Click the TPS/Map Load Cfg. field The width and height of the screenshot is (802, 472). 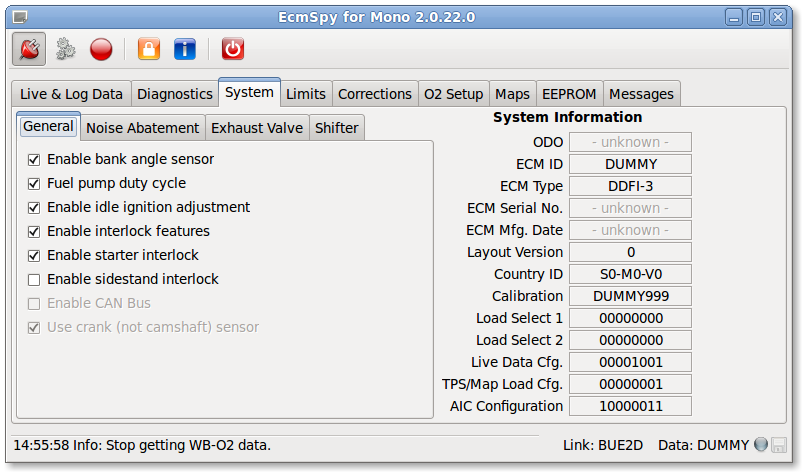coord(630,384)
